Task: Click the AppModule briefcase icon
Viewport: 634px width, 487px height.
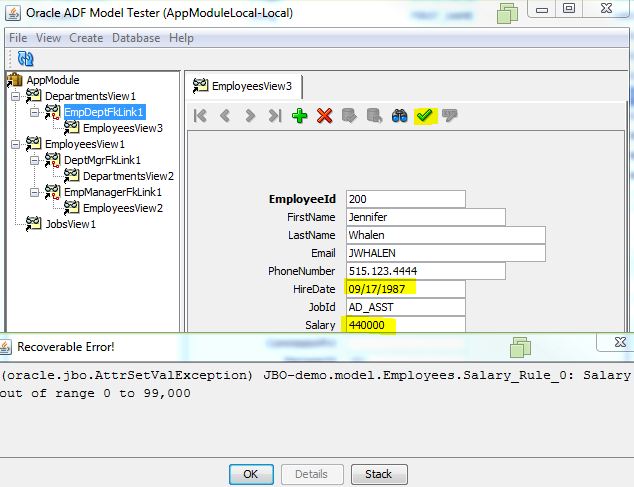Action: click(15, 80)
